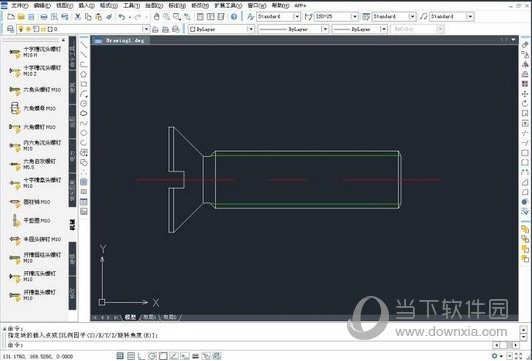Viewport: 532px width, 361px height.
Task: Toggle Grid display in status bar
Action: point(131,356)
